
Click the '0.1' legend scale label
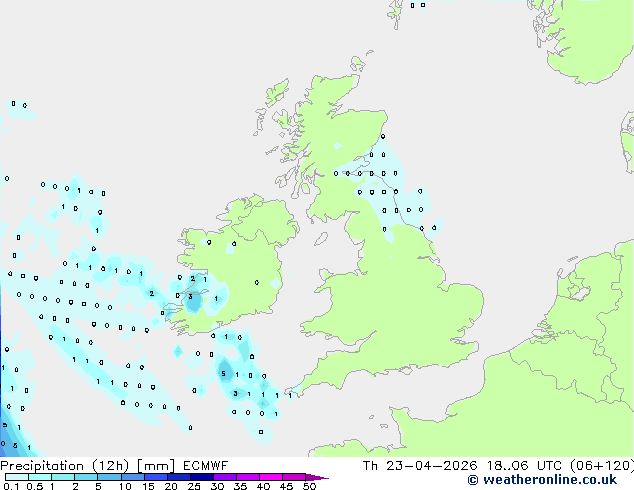(x=11, y=486)
